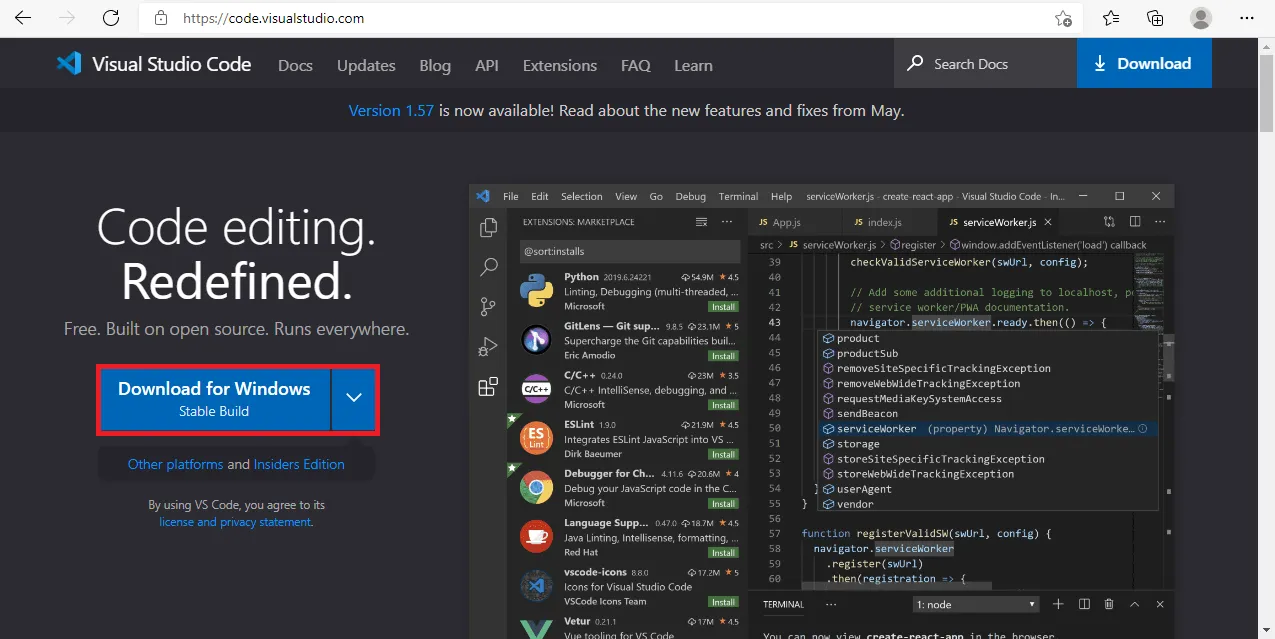Open the Other platforms link

pyautogui.click(x=175, y=464)
